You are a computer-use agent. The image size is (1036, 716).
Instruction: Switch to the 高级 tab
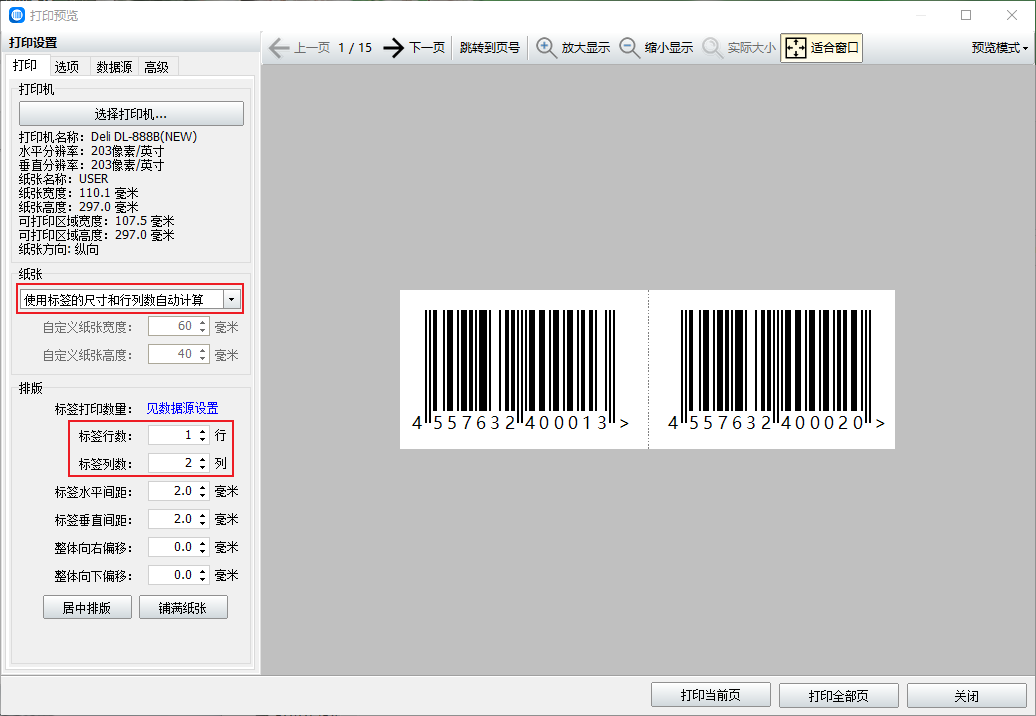157,67
